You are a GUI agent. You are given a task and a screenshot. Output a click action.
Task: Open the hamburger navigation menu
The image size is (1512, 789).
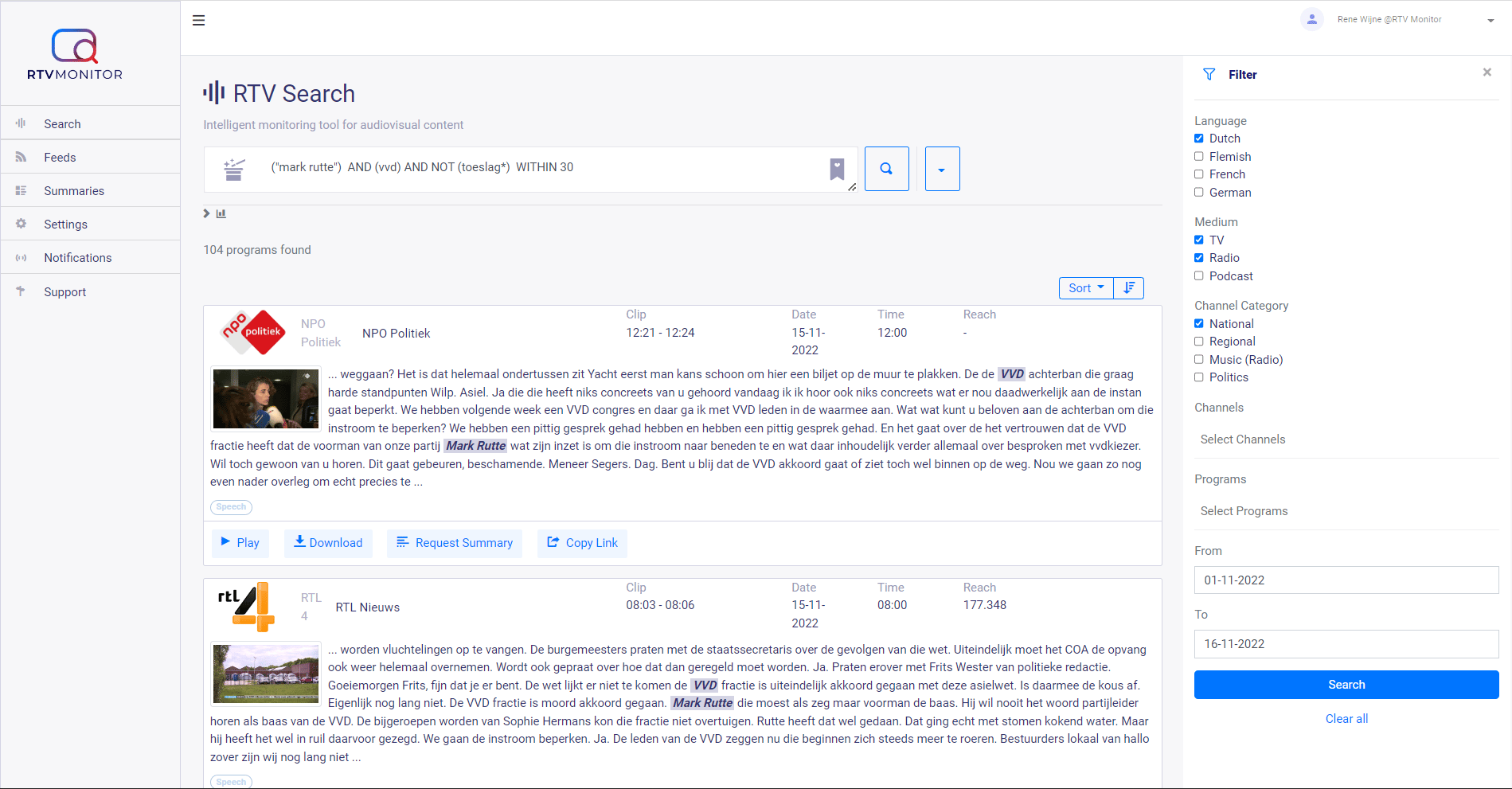click(x=198, y=19)
